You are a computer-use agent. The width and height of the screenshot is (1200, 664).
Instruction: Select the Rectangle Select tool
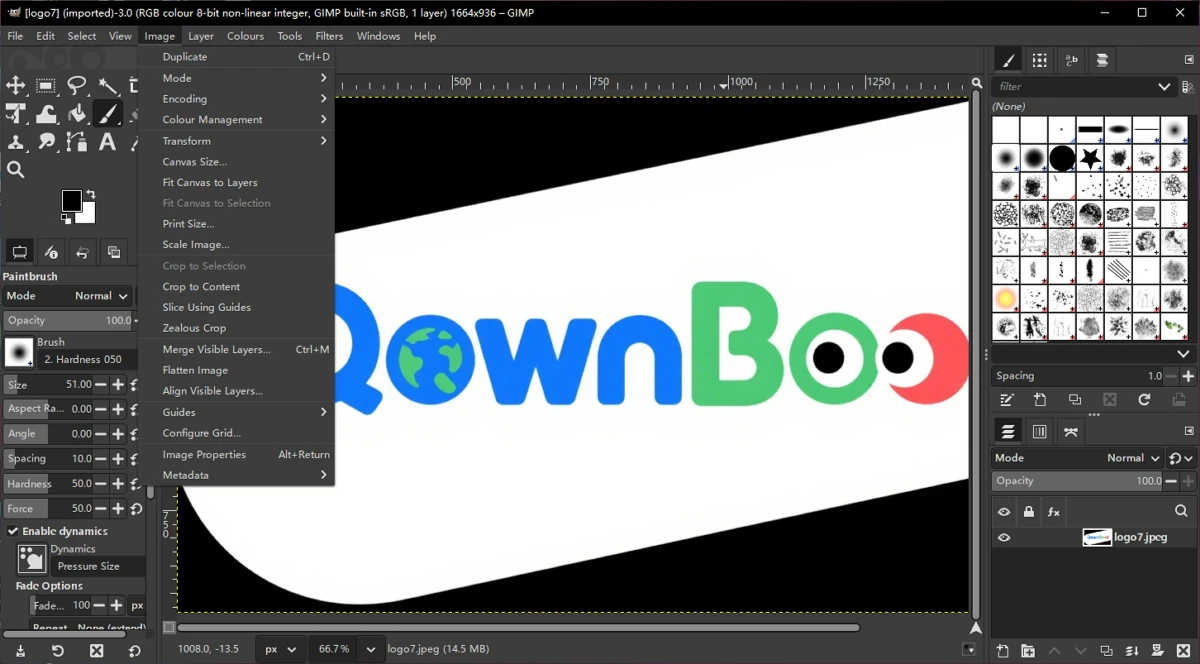(46, 86)
